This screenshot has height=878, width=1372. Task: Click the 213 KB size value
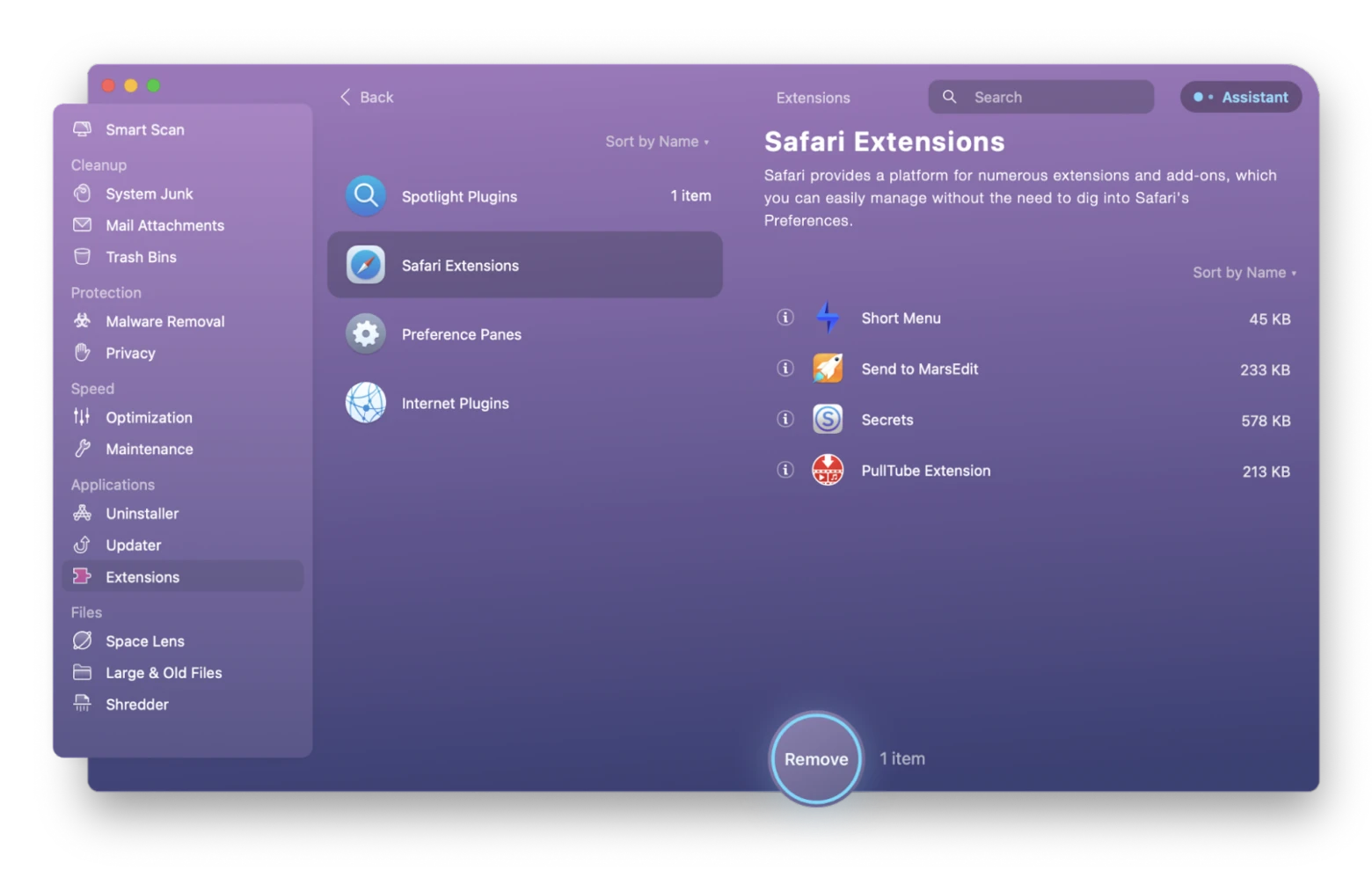click(x=1266, y=472)
